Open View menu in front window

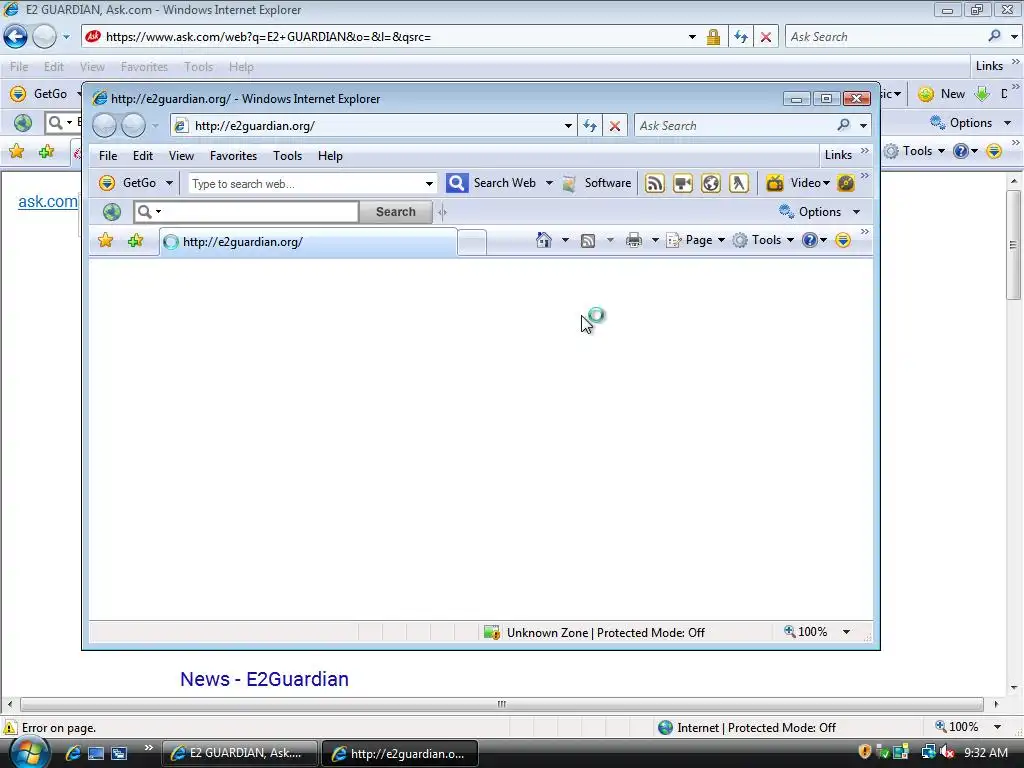click(x=181, y=155)
